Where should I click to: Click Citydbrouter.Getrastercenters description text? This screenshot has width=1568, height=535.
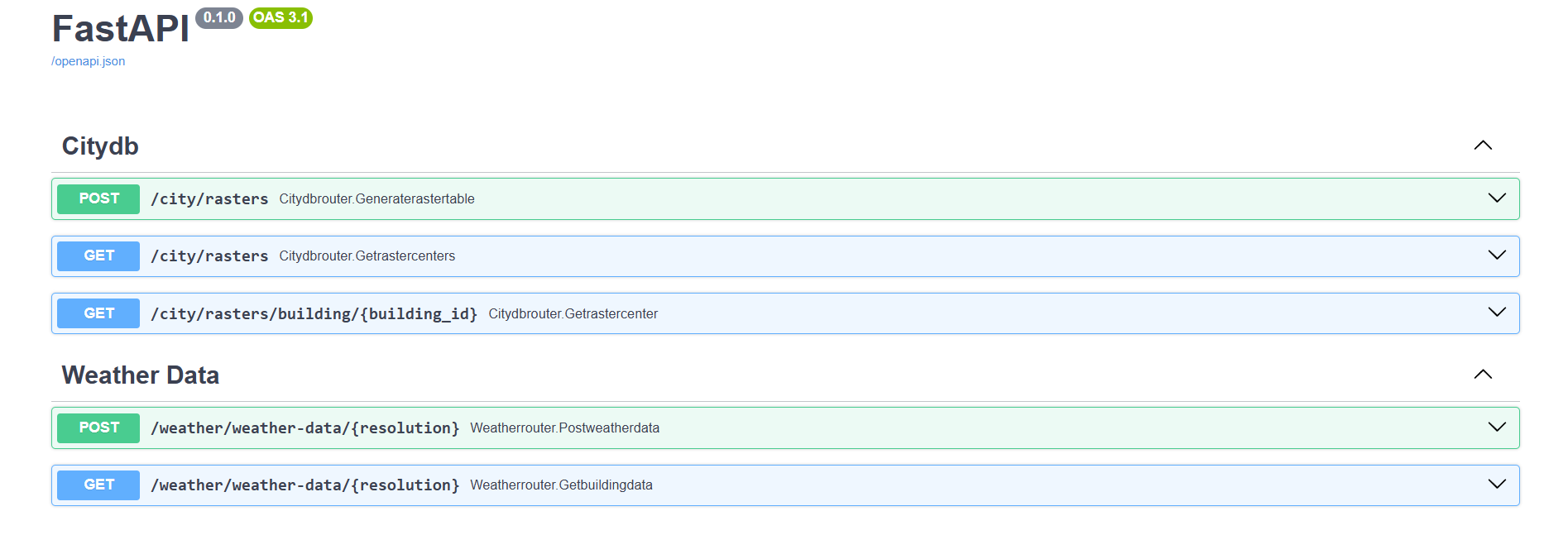(x=367, y=256)
